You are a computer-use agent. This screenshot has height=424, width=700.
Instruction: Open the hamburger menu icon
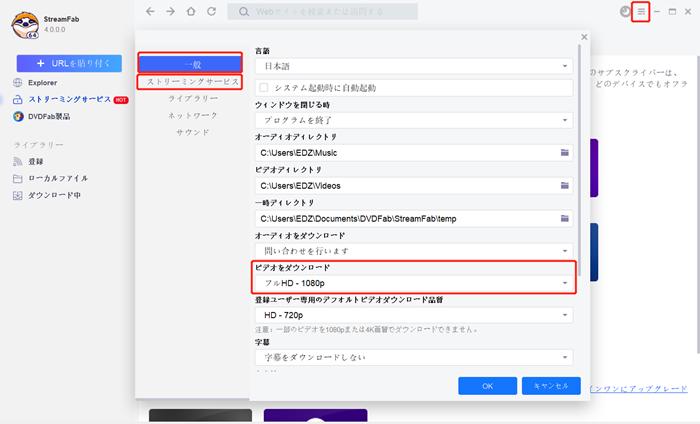click(x=641, y=12)
